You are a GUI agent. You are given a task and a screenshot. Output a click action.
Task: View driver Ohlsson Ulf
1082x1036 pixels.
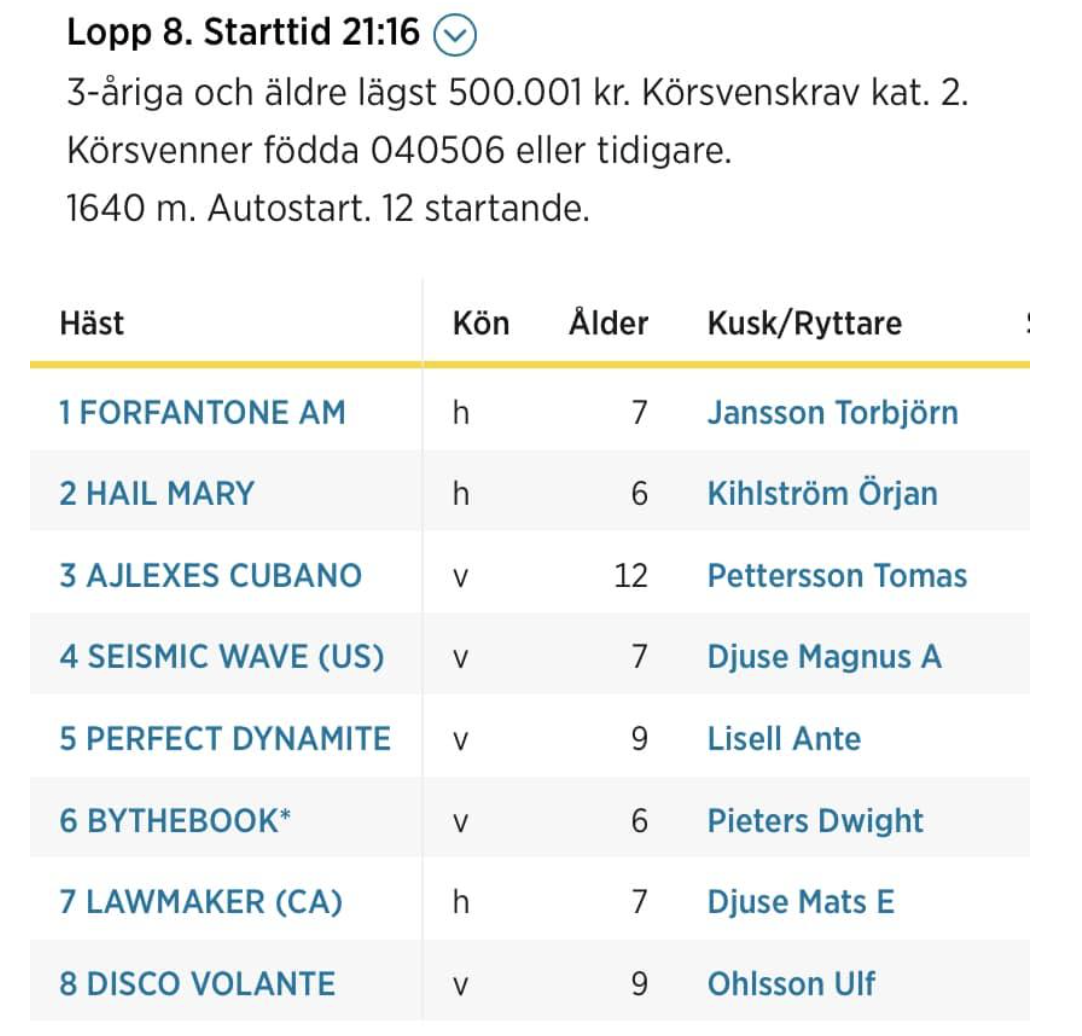[791, 984]
